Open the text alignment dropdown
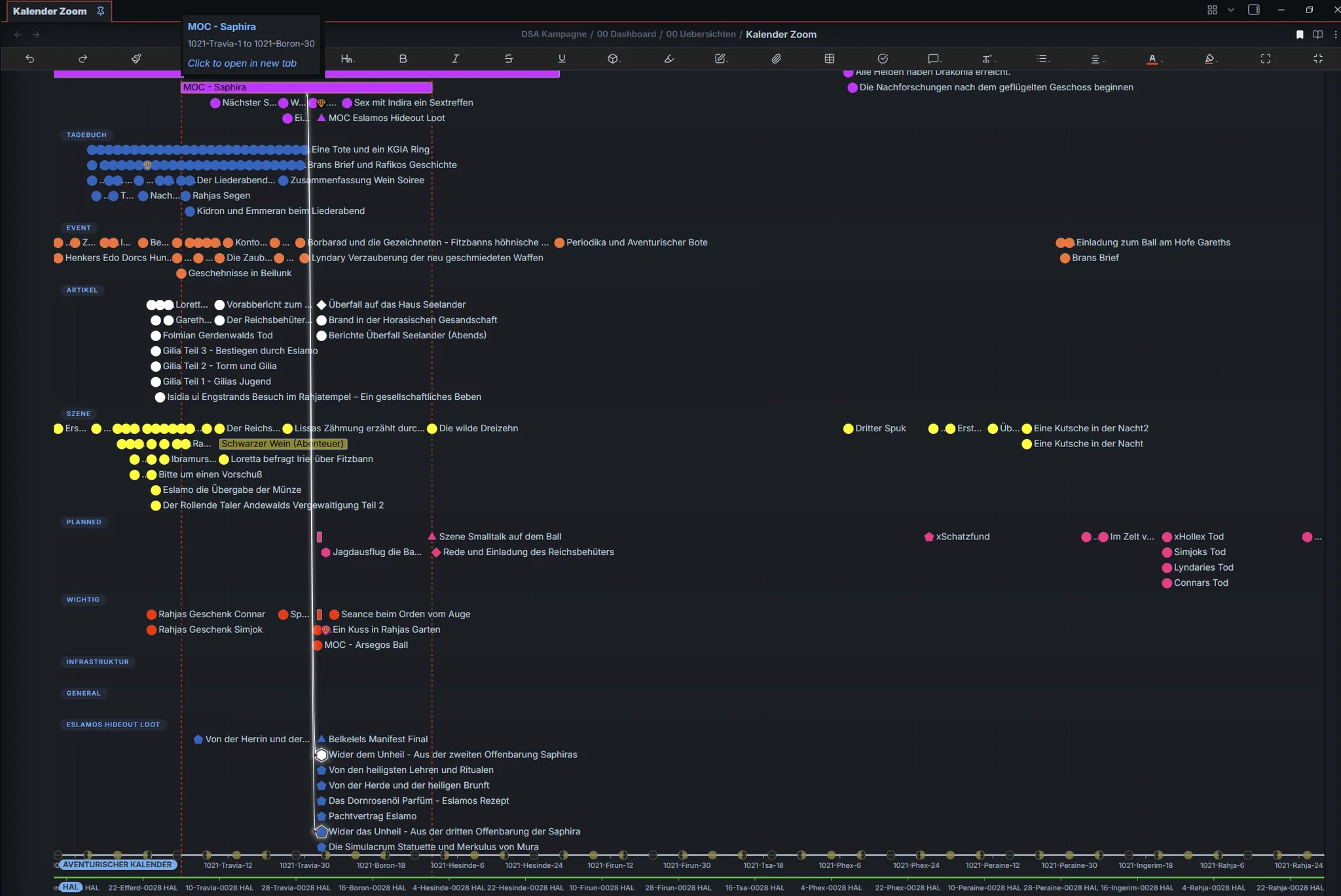 (1097, 59)
